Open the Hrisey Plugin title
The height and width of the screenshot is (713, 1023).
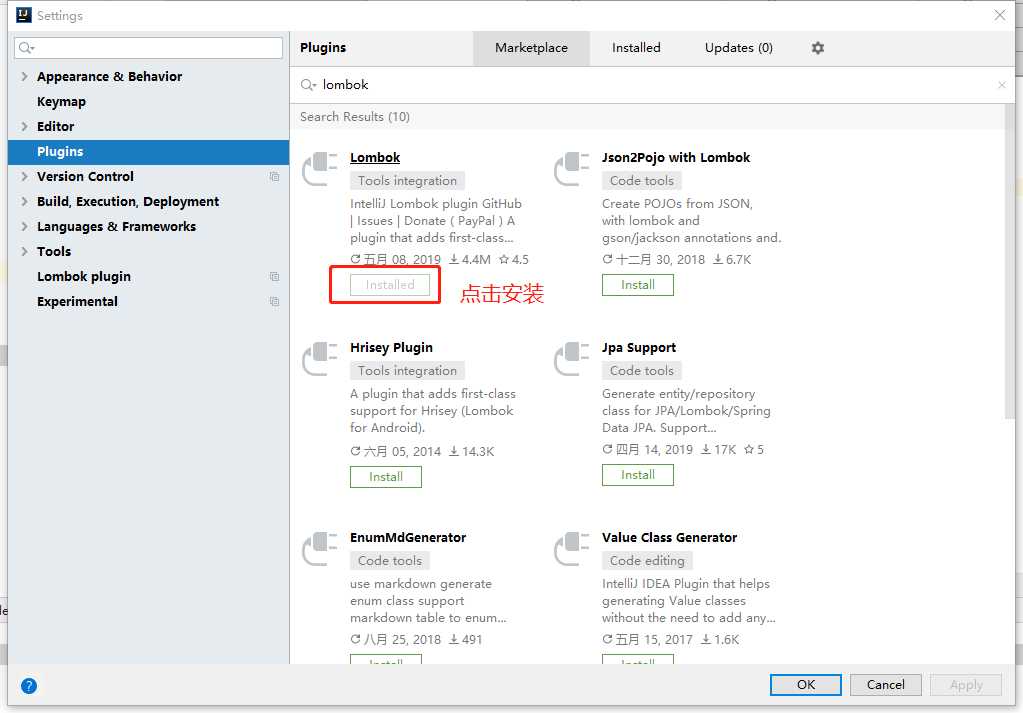click(x=391, y=348)
